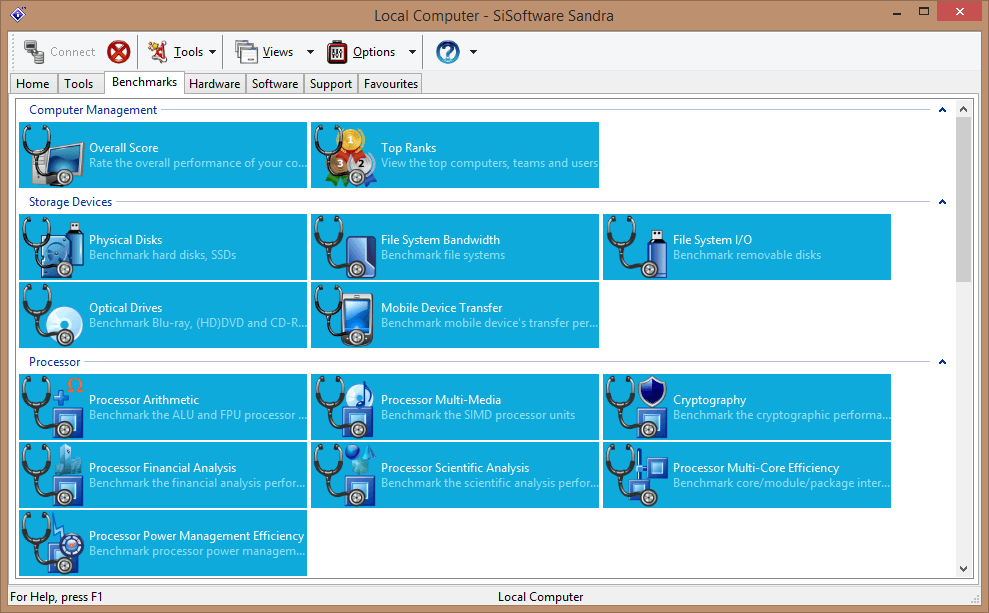Click 'Benchmark hard disks, SSDs' text
Image resolution: width=989 pixels, height=613 pixels.
pos(163,255)
